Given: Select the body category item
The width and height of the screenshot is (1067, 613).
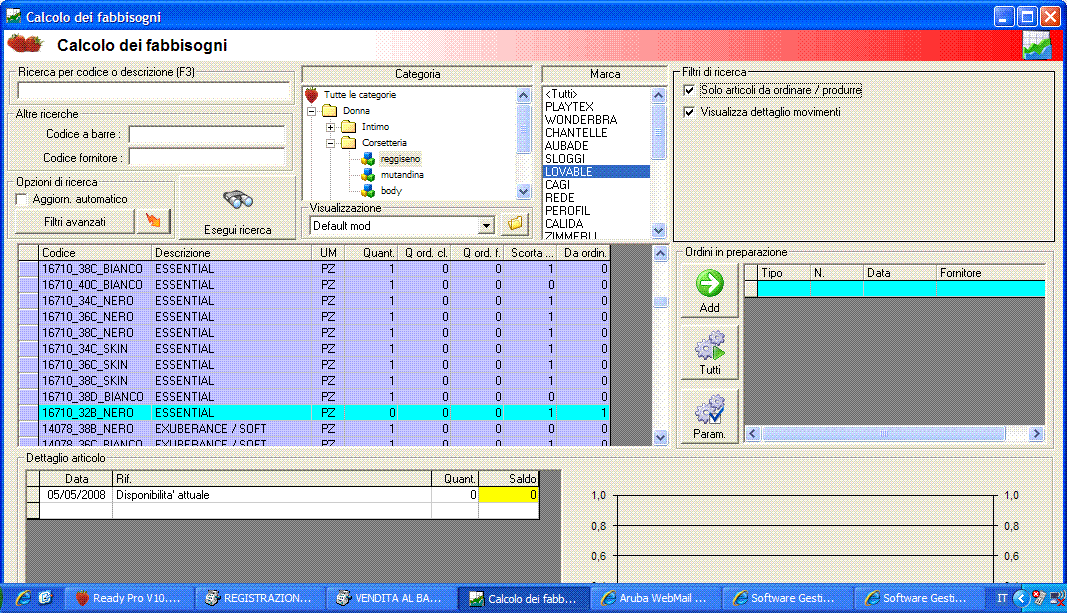Looking at the screenshot, I should (x=391, y=190).
